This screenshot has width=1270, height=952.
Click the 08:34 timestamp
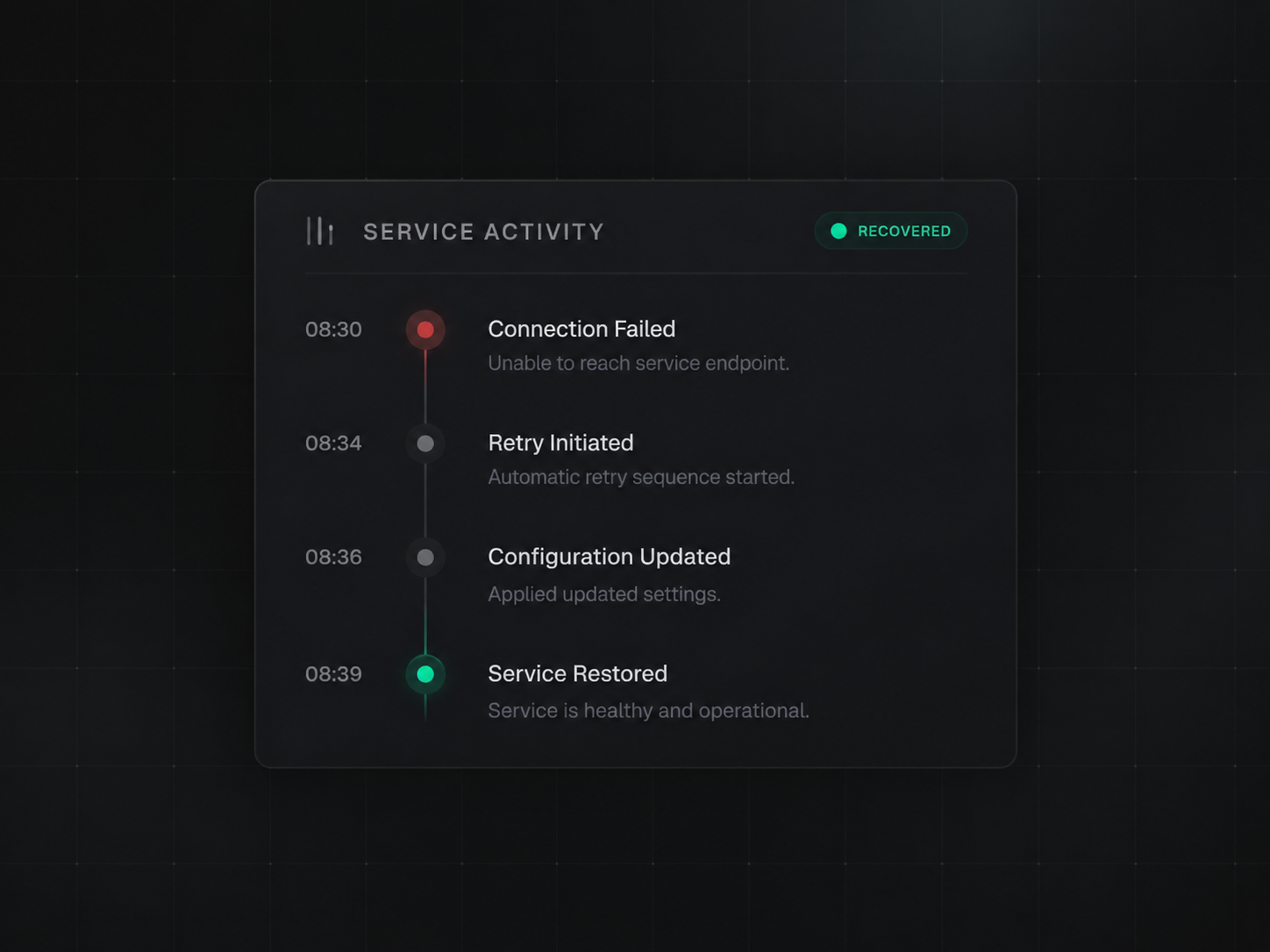(333, 444)
